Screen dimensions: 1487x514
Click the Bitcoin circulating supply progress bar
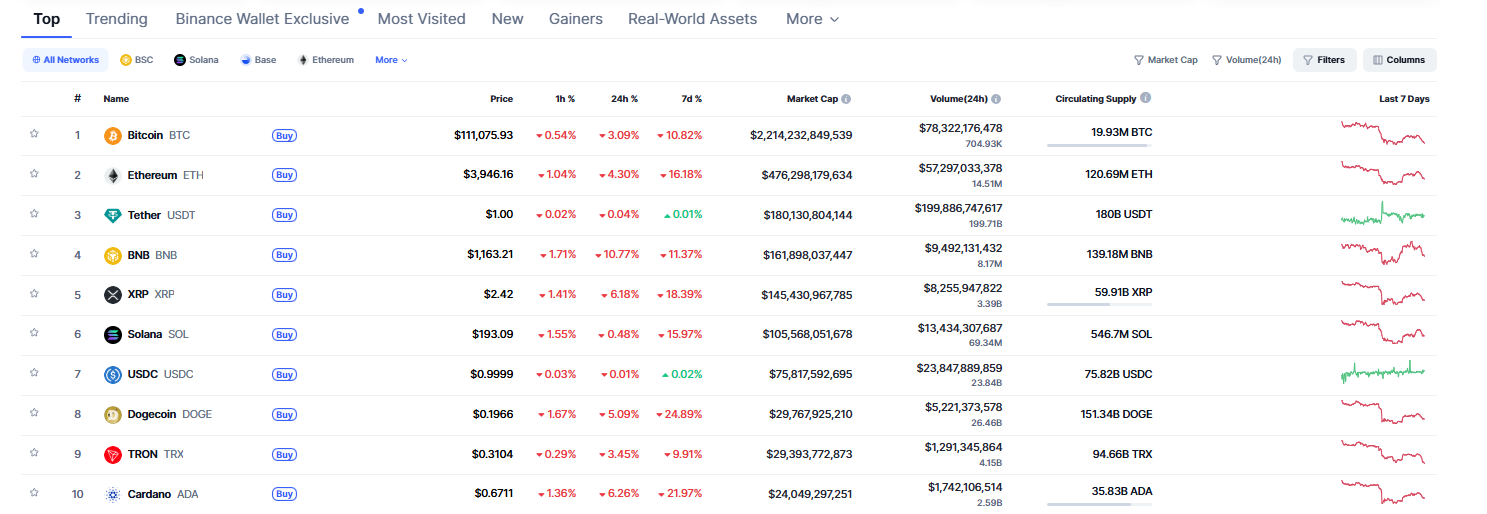pos(1098,145)
